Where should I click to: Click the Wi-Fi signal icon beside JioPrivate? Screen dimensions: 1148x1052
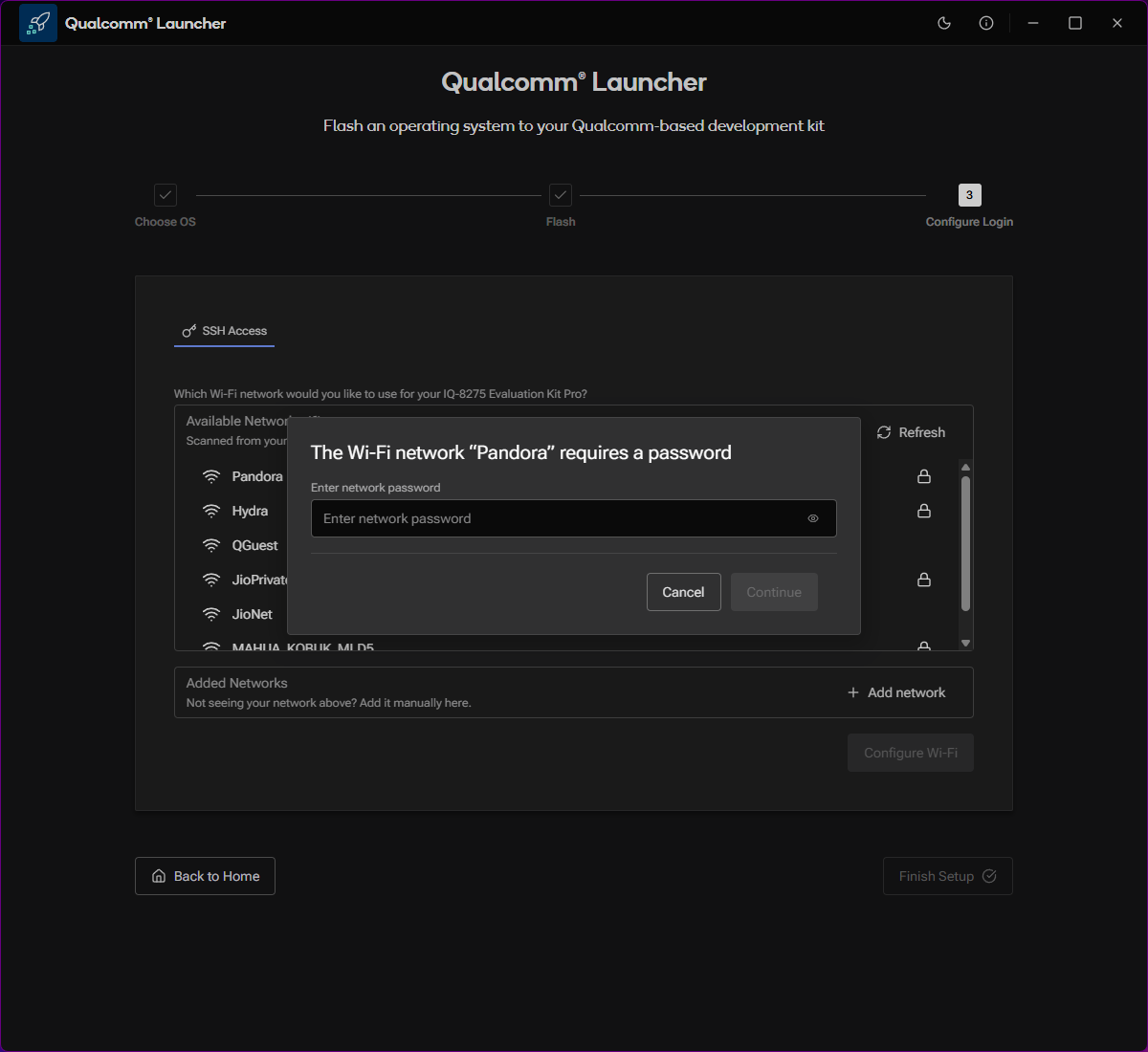coord(211,580)
